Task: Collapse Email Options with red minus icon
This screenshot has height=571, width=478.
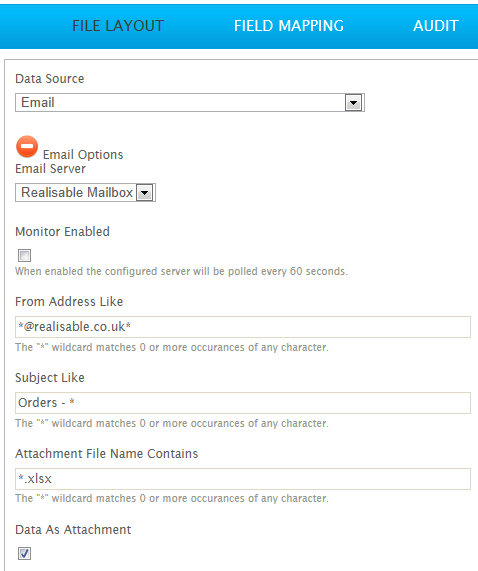Action: point(27,147)
